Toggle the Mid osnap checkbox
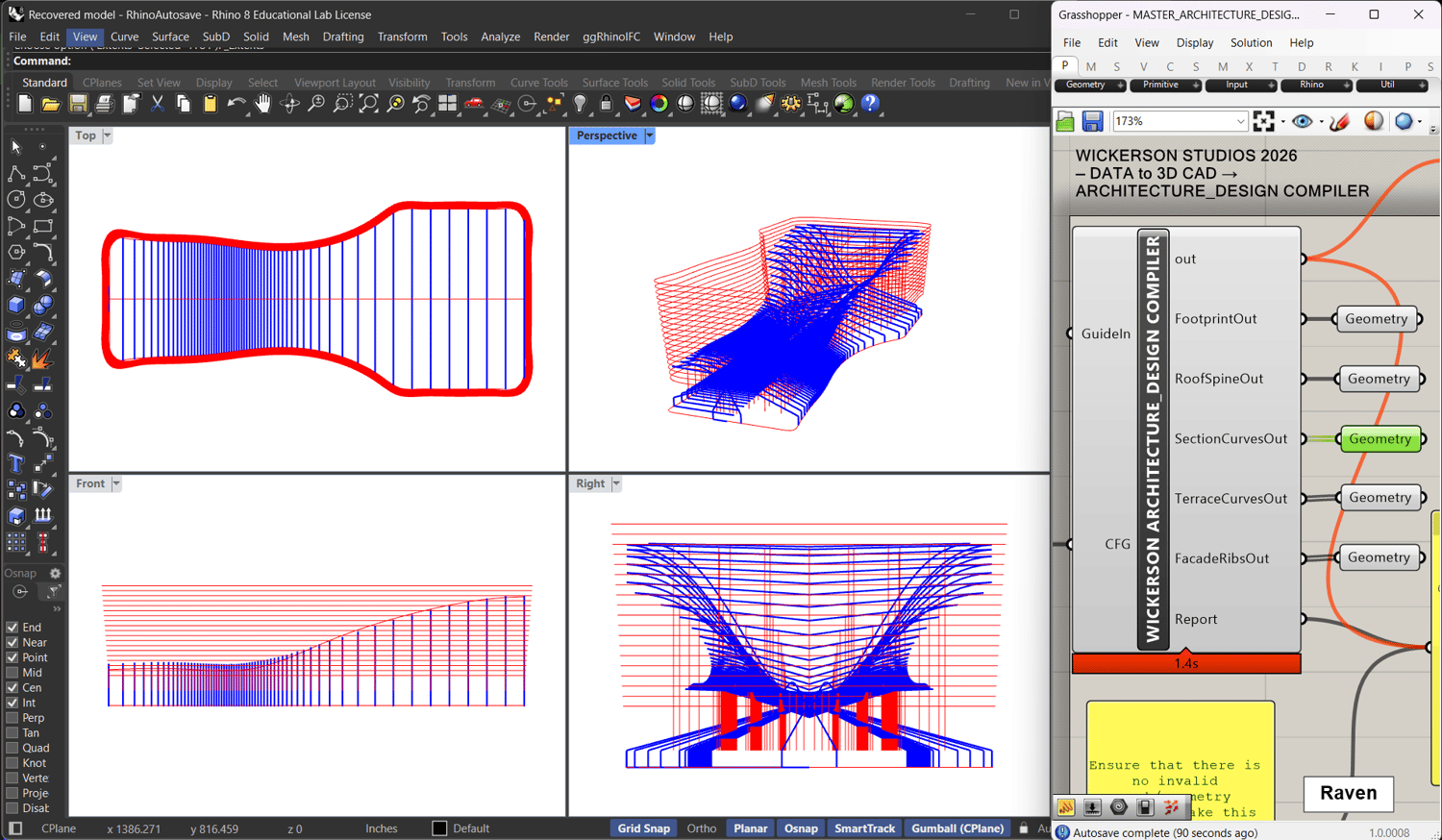The image size is (1442, 840). tap(12, 673)
